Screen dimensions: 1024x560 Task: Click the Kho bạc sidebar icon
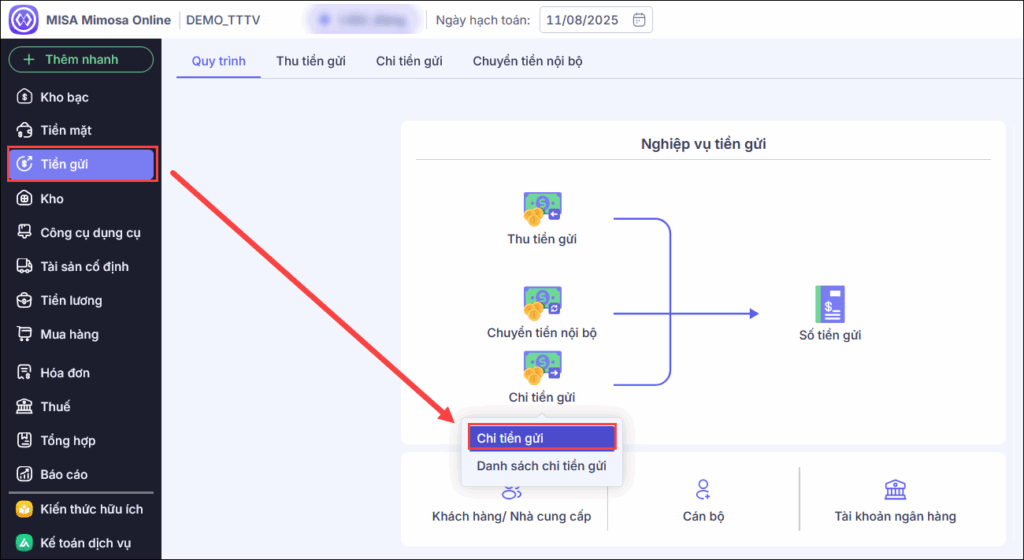click(x=24, y=97)
